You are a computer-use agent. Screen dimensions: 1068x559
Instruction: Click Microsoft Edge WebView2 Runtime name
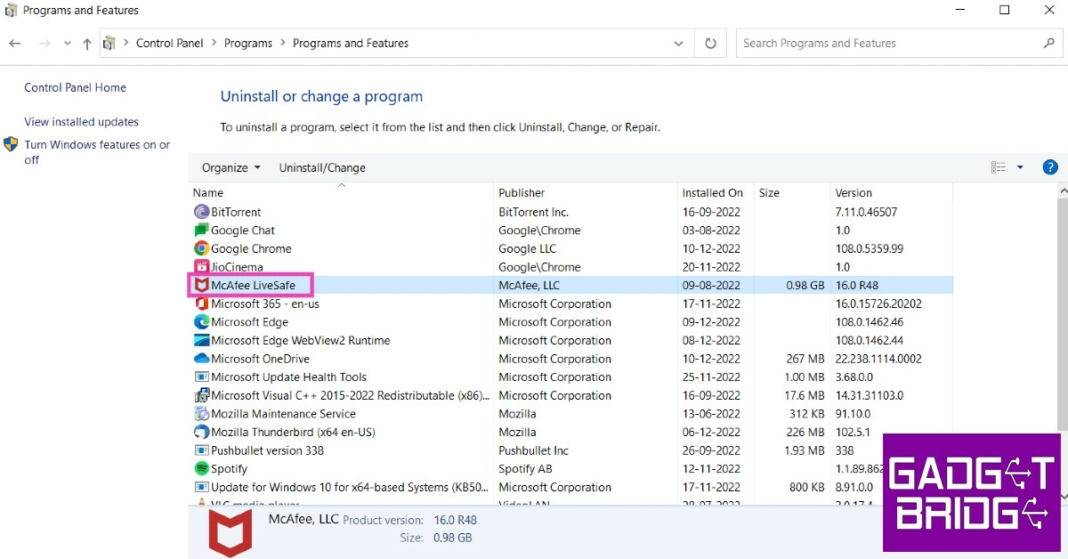[300, 340]
